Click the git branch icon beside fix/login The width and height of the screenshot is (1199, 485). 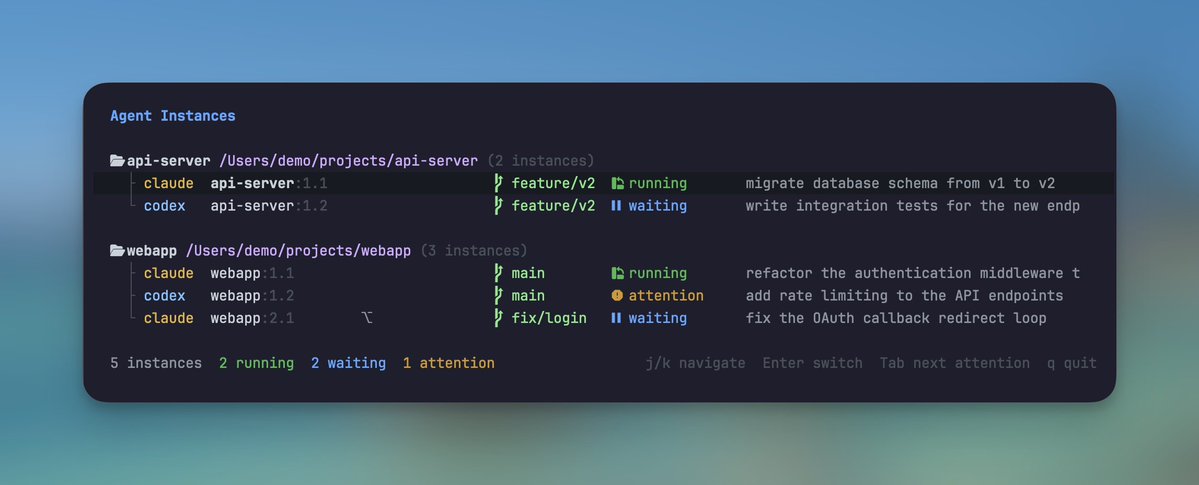pyautogui.click(x=498, y=317)
